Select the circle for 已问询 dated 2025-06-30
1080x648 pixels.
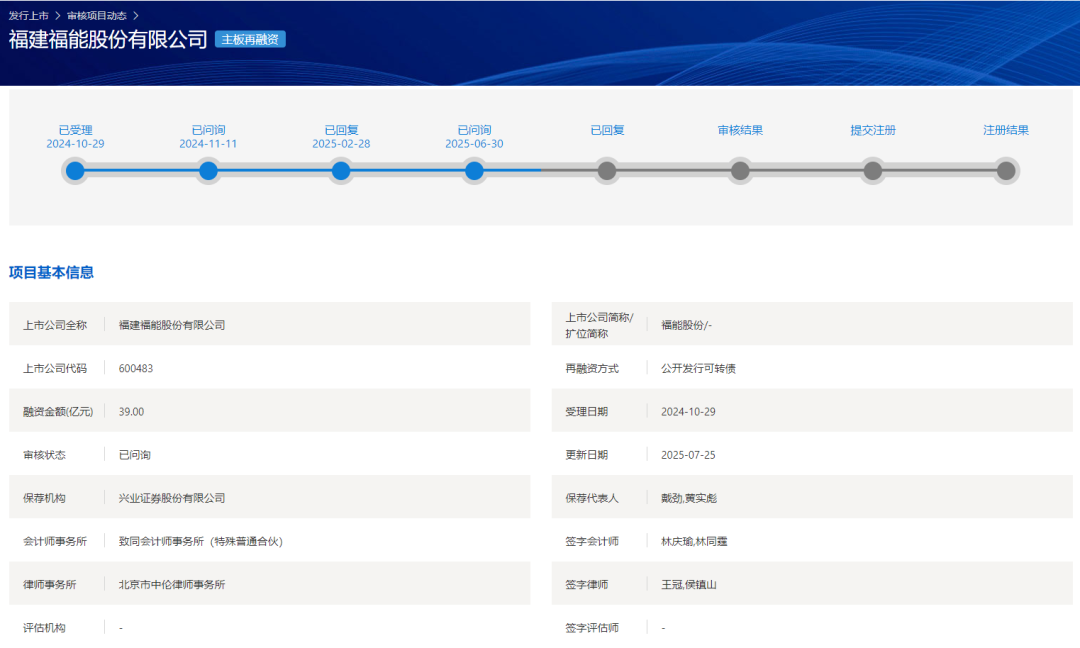tap(474, 171)
